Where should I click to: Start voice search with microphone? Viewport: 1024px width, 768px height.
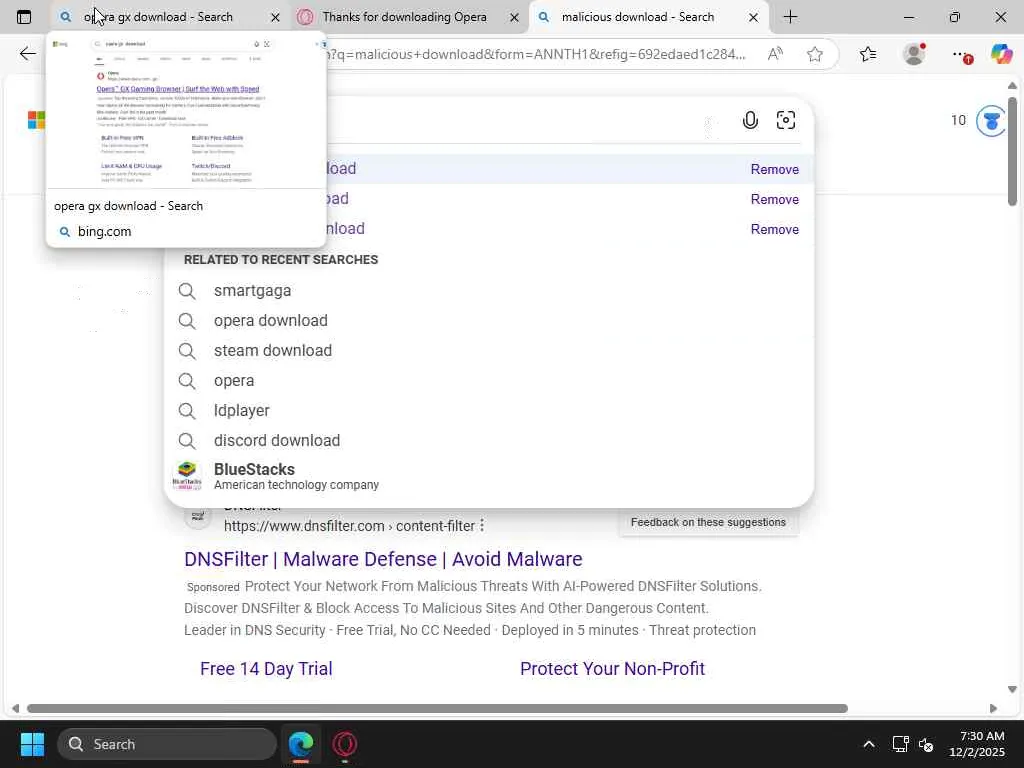(750, 120)
